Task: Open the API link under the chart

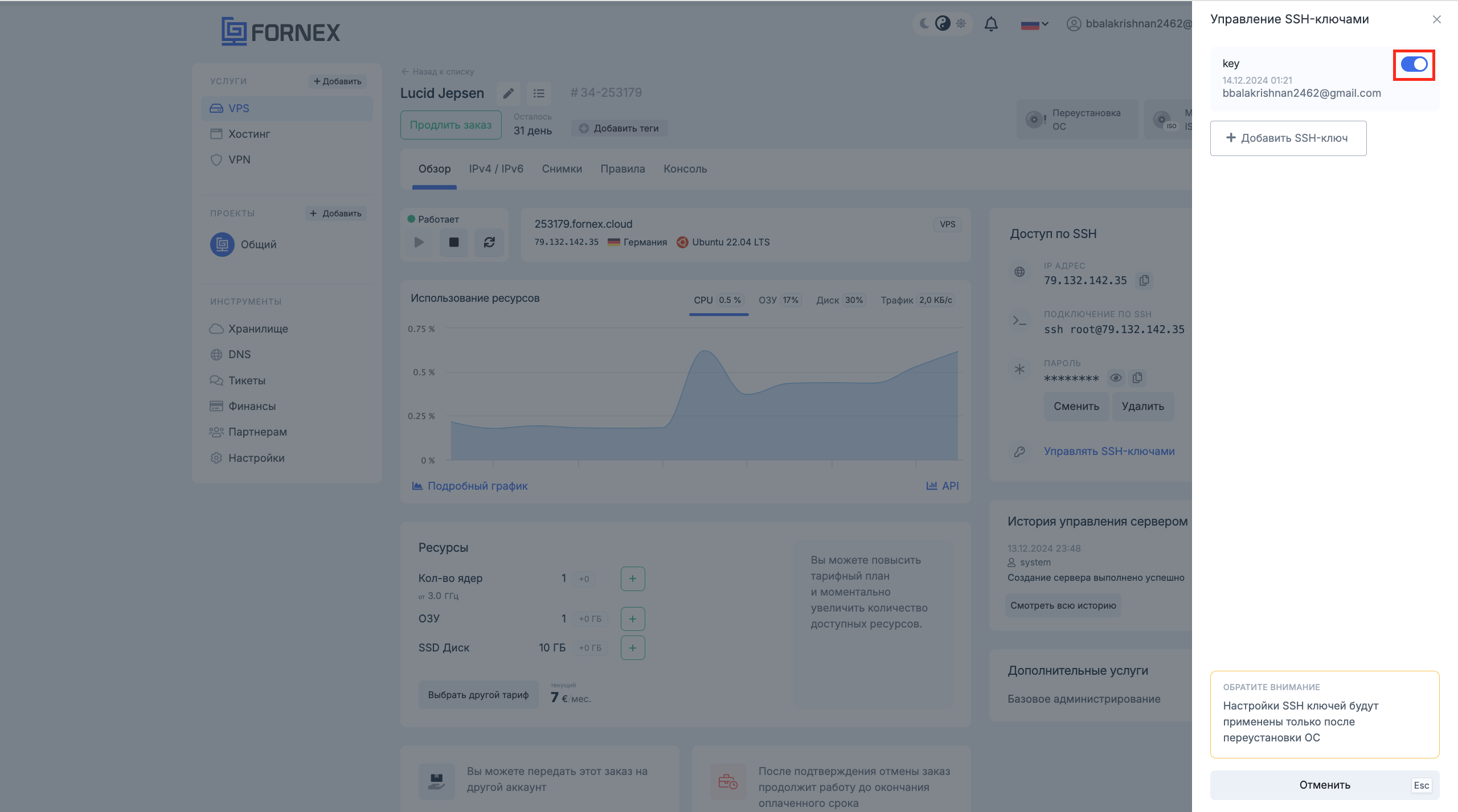Action: [x=943, y=486]
